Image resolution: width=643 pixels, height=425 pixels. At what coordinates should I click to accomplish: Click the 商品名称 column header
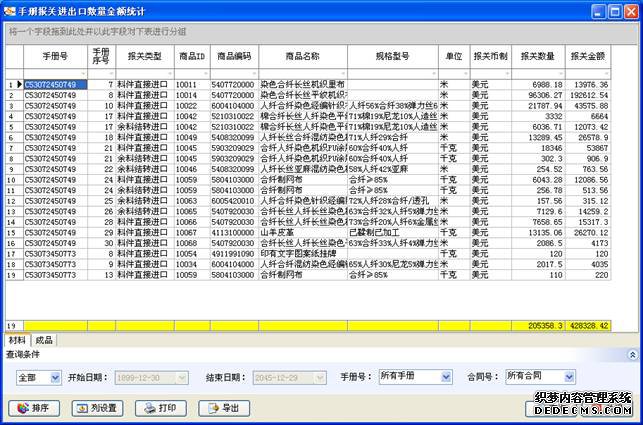[x=302, y=56]
